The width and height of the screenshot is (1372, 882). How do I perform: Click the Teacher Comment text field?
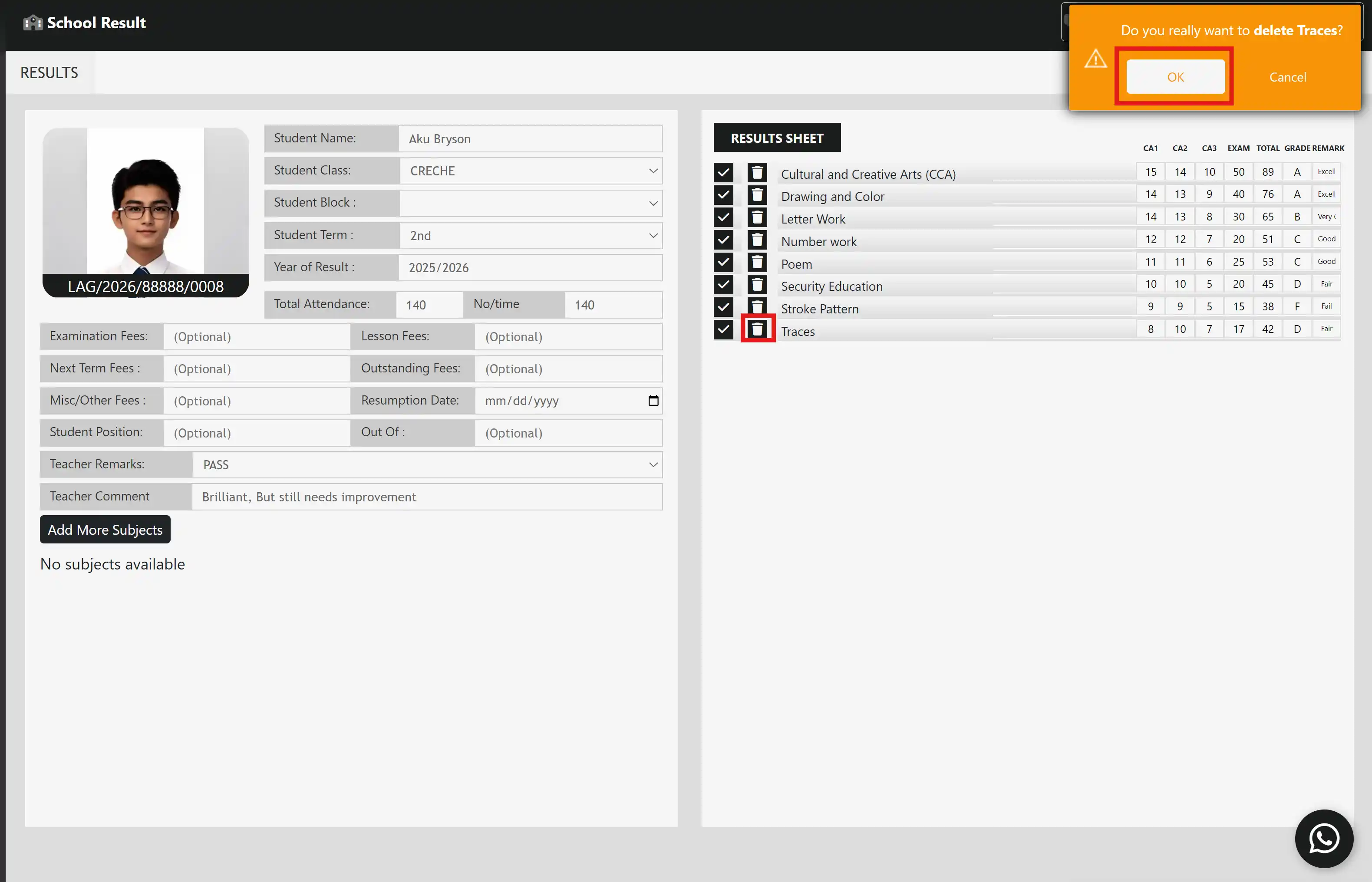coord(427,497)
